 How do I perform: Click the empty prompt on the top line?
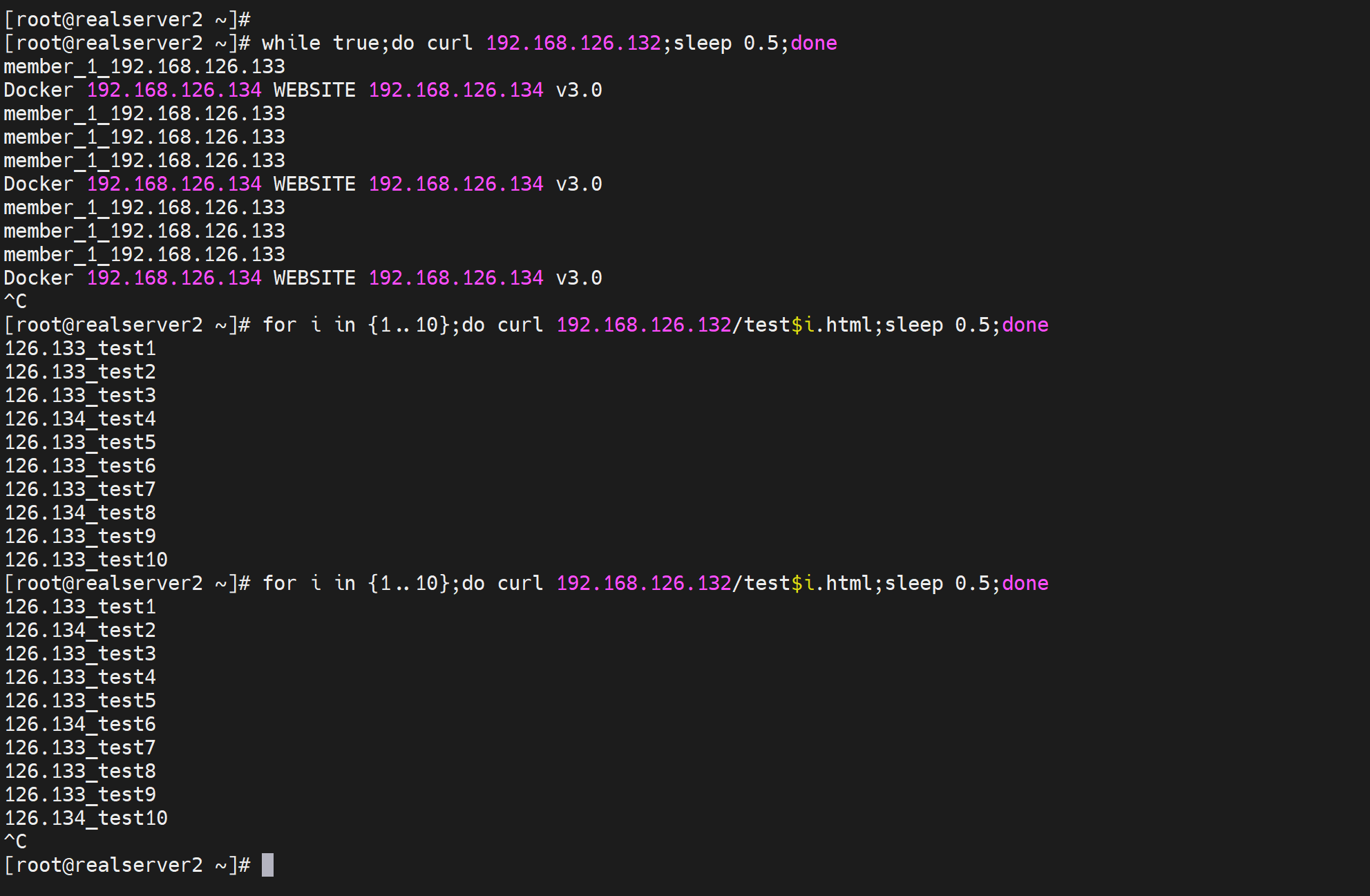point(127,19)
